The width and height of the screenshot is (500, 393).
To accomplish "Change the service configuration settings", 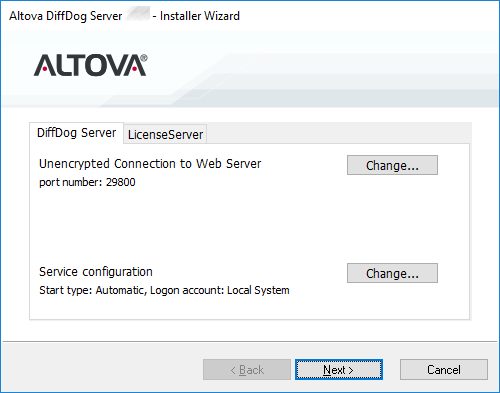I will (x=392, y=273).
